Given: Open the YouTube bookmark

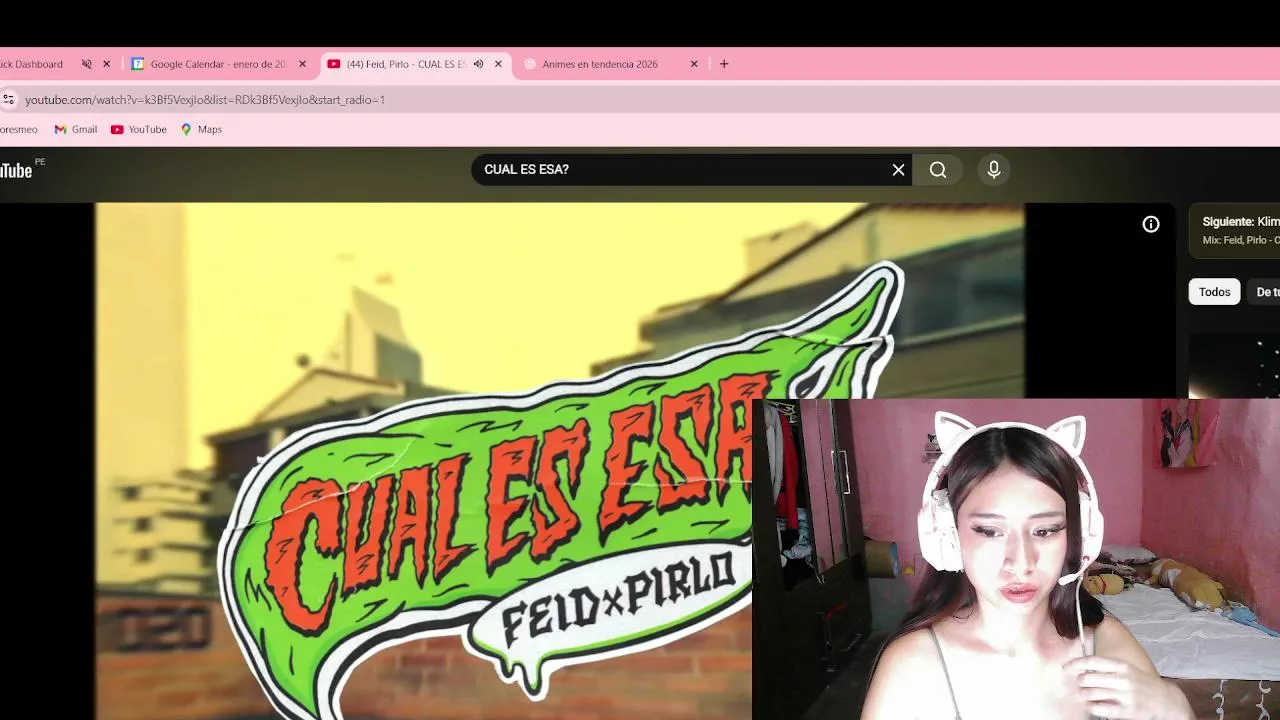Looking at the screenshot, I should point(139,129).
